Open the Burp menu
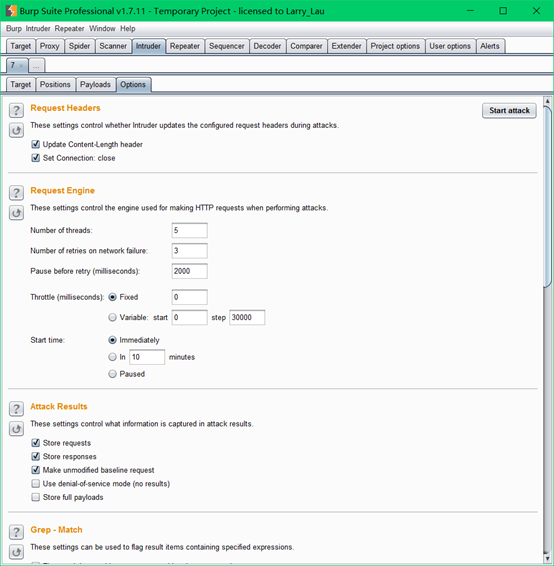554x566 pixels. click(x=14, y=29)
